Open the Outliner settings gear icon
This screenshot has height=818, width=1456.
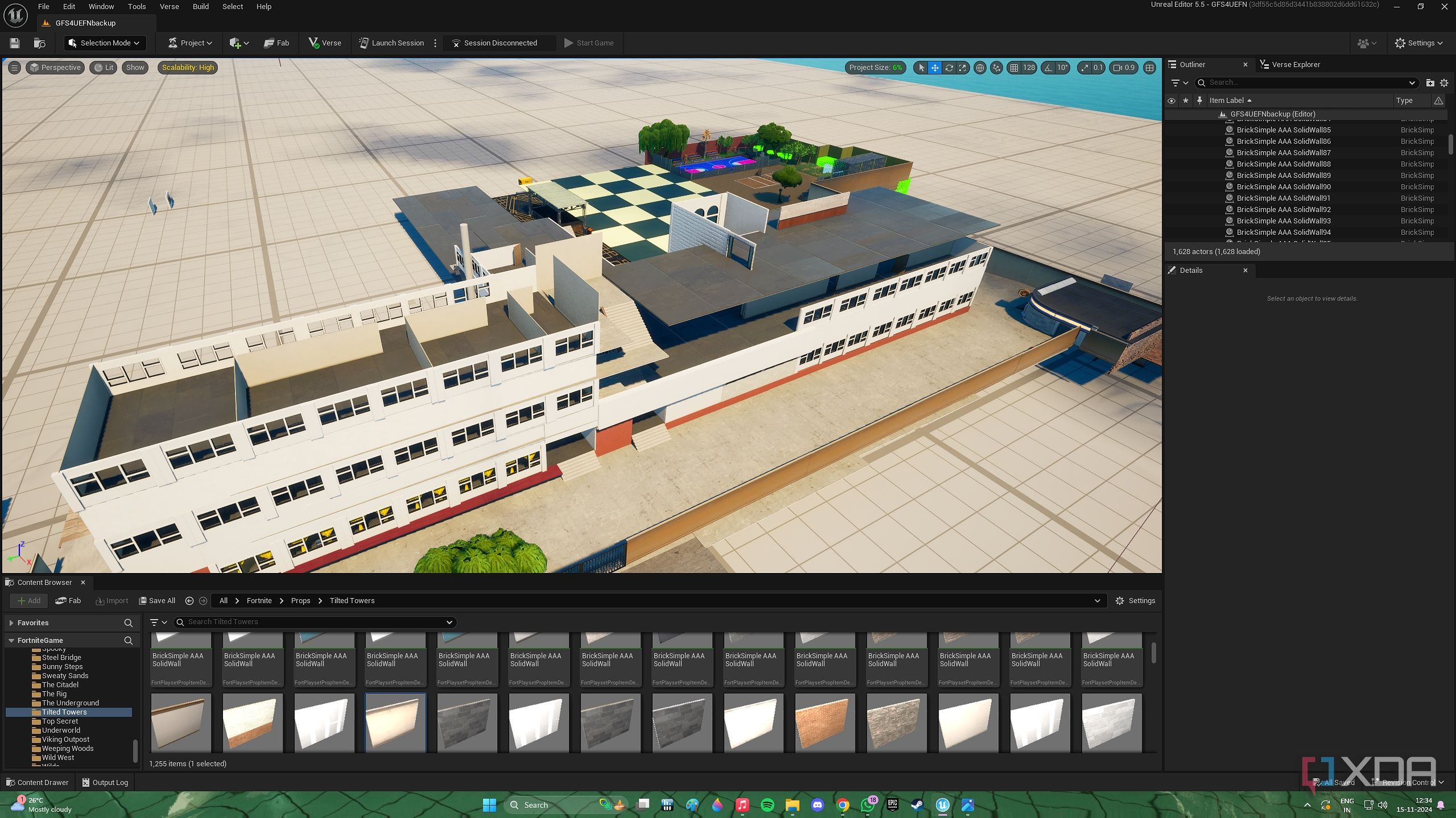click(x=1443, y=83)
